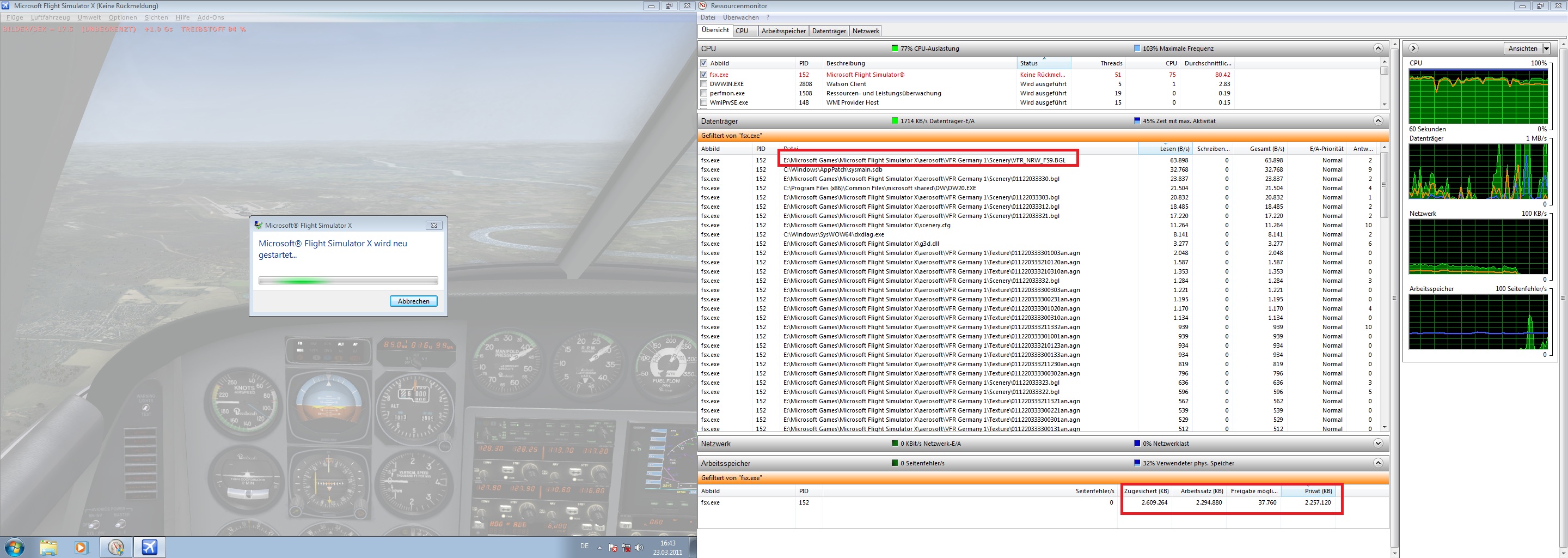Click the disk list scrollbar thumb
The image size is (1568, 558).
pyautogui.click(x=1384, y=185)
